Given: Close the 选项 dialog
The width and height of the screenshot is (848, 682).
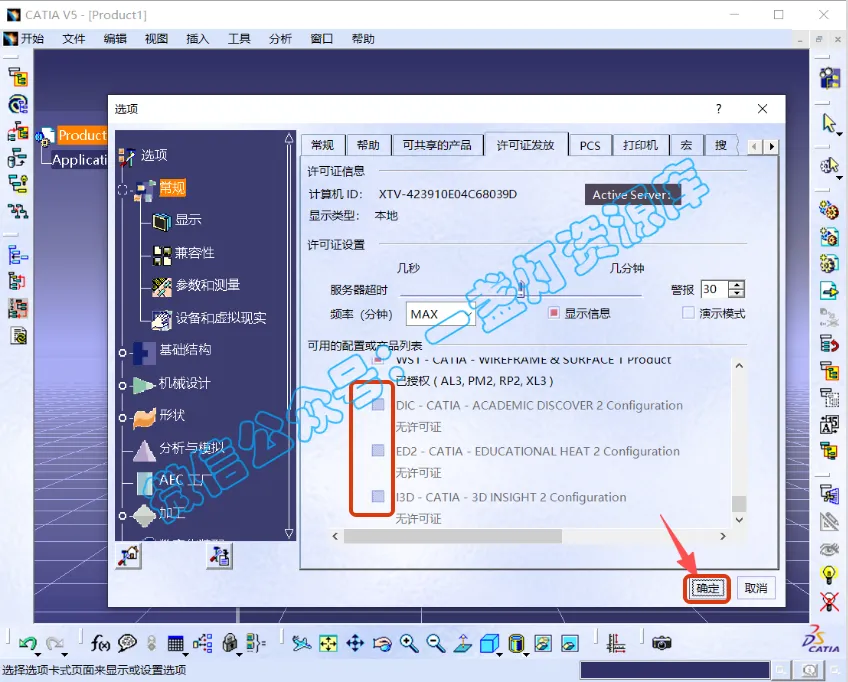Looking at the screenshot, I should coord(763,109).
